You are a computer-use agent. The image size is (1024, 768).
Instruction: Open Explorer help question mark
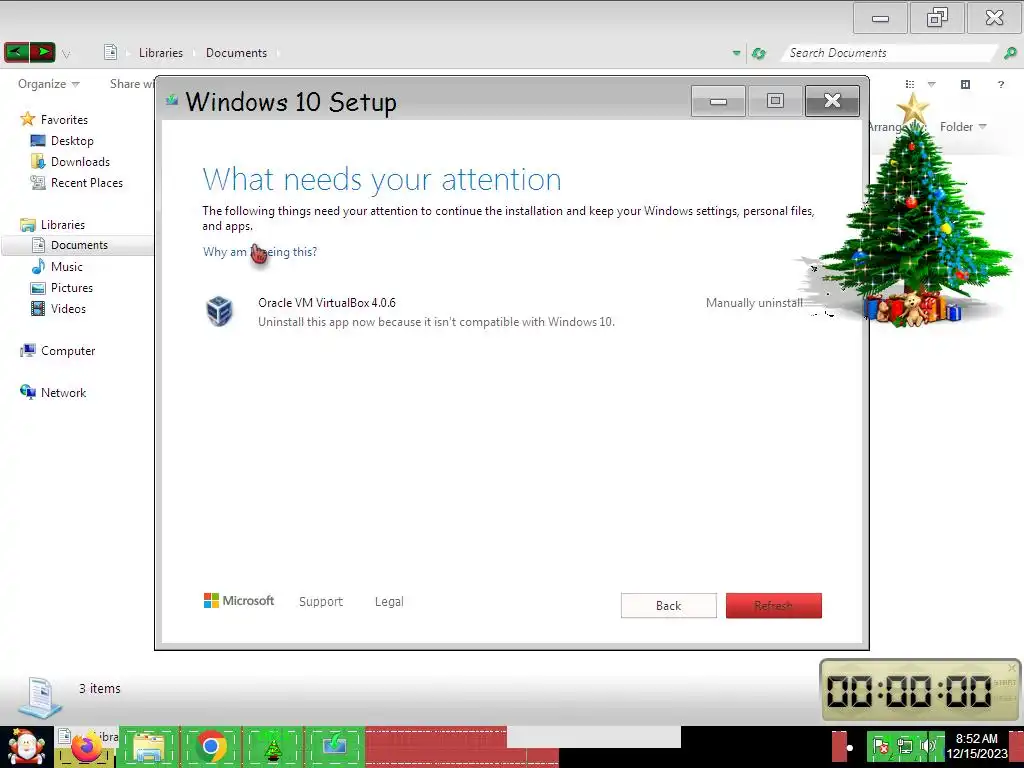click(1000, 84)
